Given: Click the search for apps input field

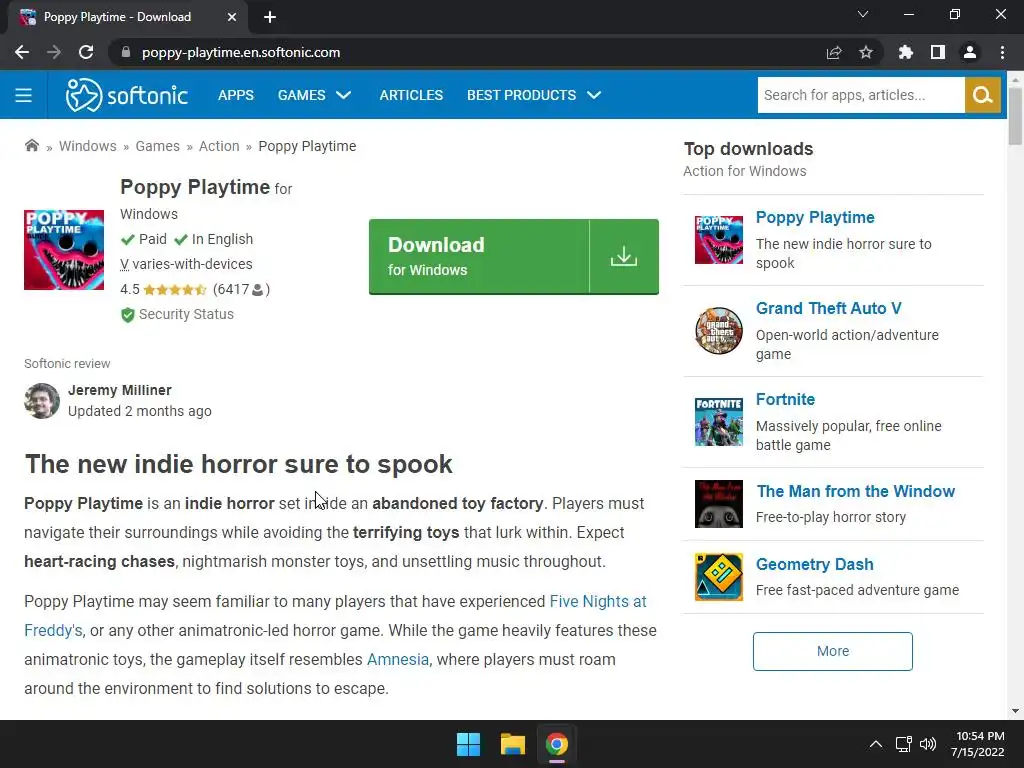Looking at the screenshot, I should (x=861, y=95).
